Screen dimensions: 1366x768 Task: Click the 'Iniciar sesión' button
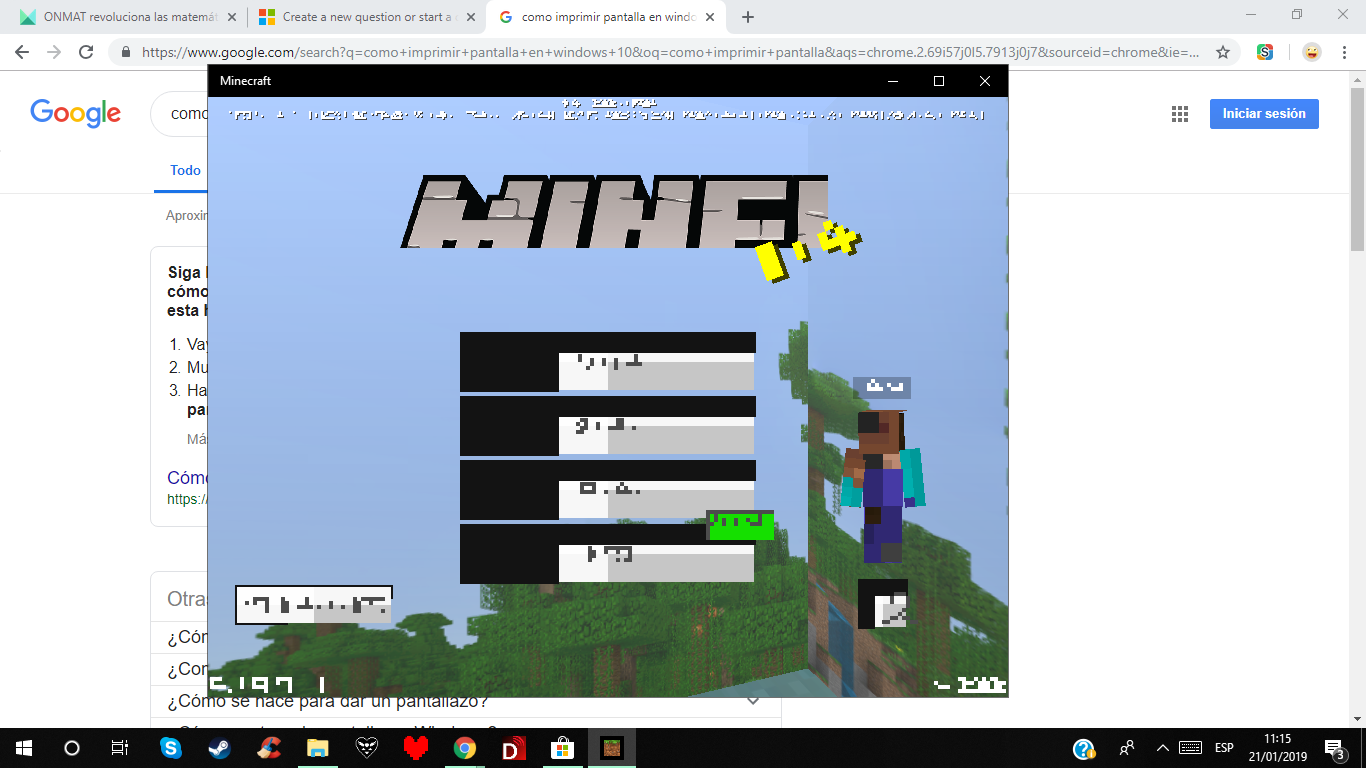1264,114
